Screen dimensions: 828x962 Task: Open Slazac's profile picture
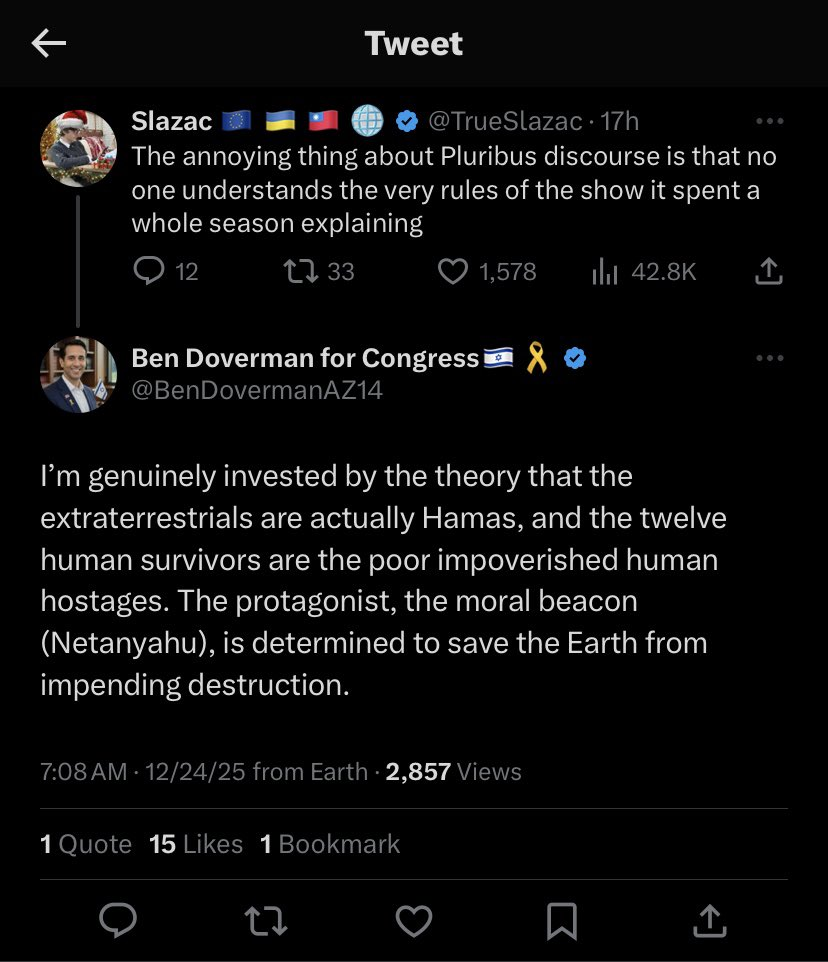pyautogui.click(x=79, y=148)
